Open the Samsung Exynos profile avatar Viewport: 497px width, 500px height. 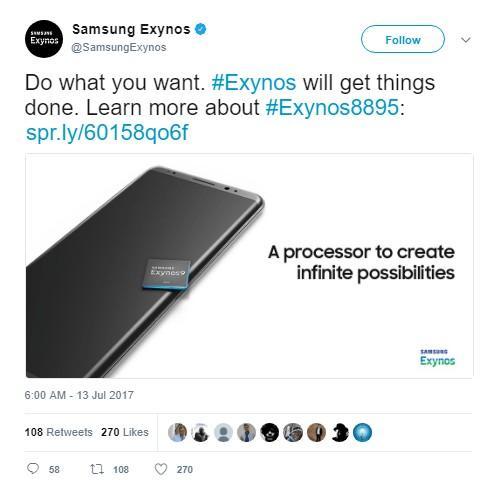pos(44,39)
